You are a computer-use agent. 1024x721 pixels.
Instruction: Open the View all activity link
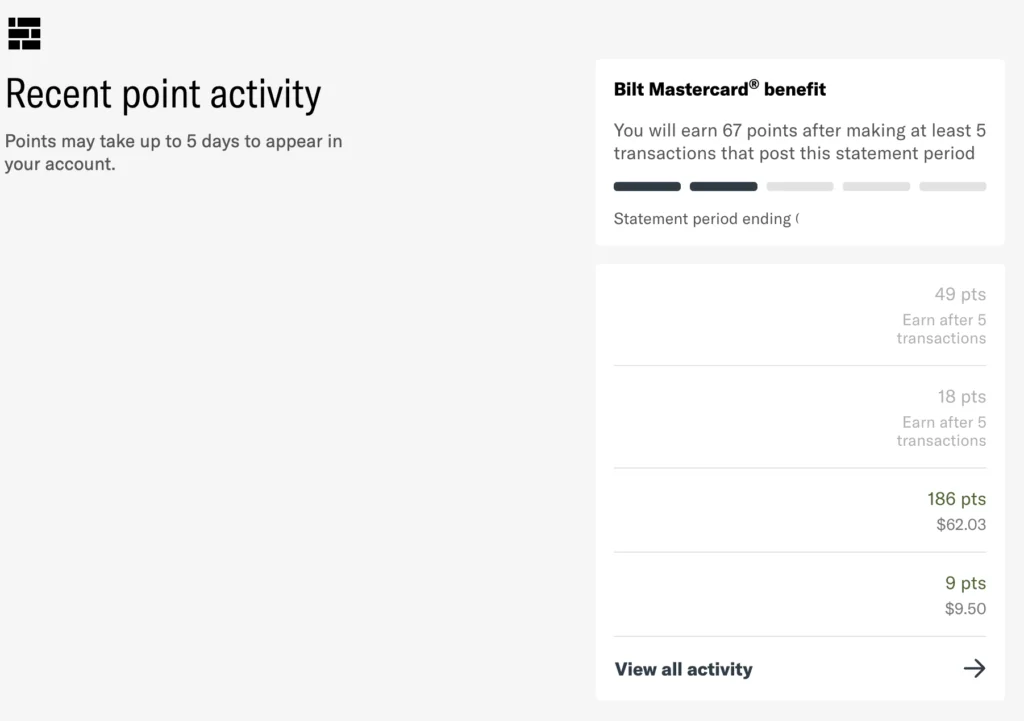683,669
